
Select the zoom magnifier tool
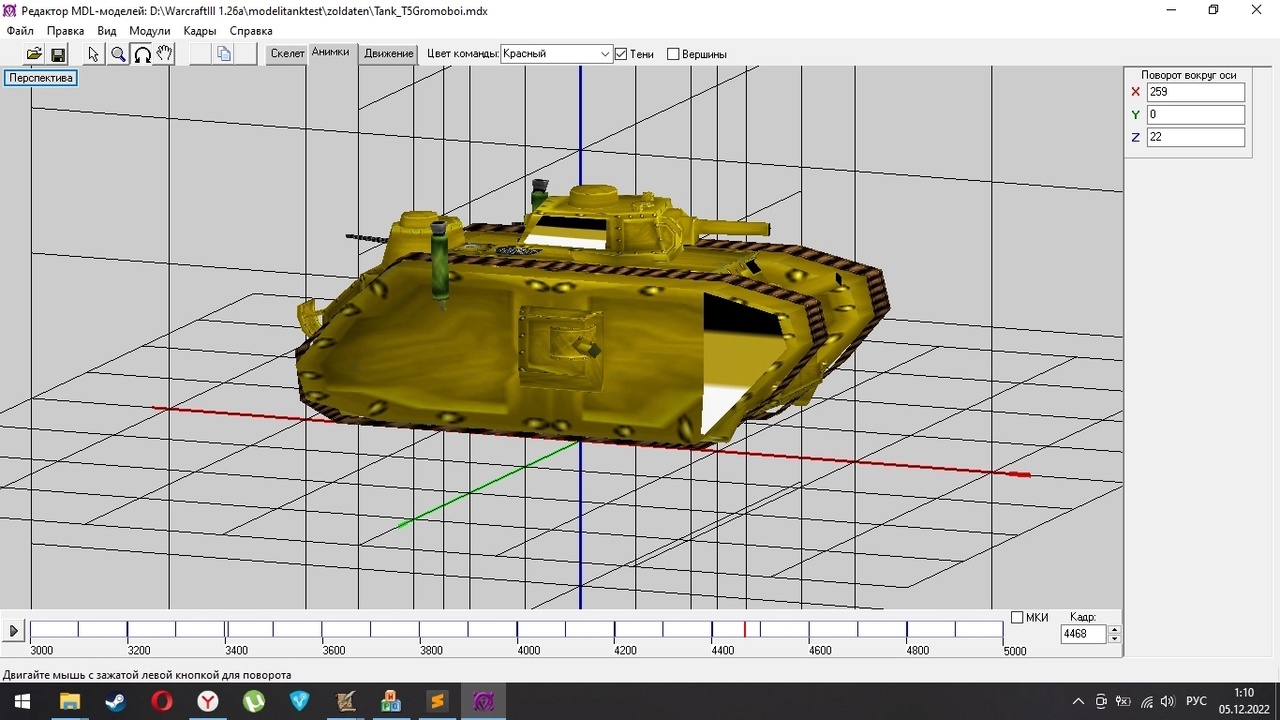pyautogui.click(x=118, y=54)
